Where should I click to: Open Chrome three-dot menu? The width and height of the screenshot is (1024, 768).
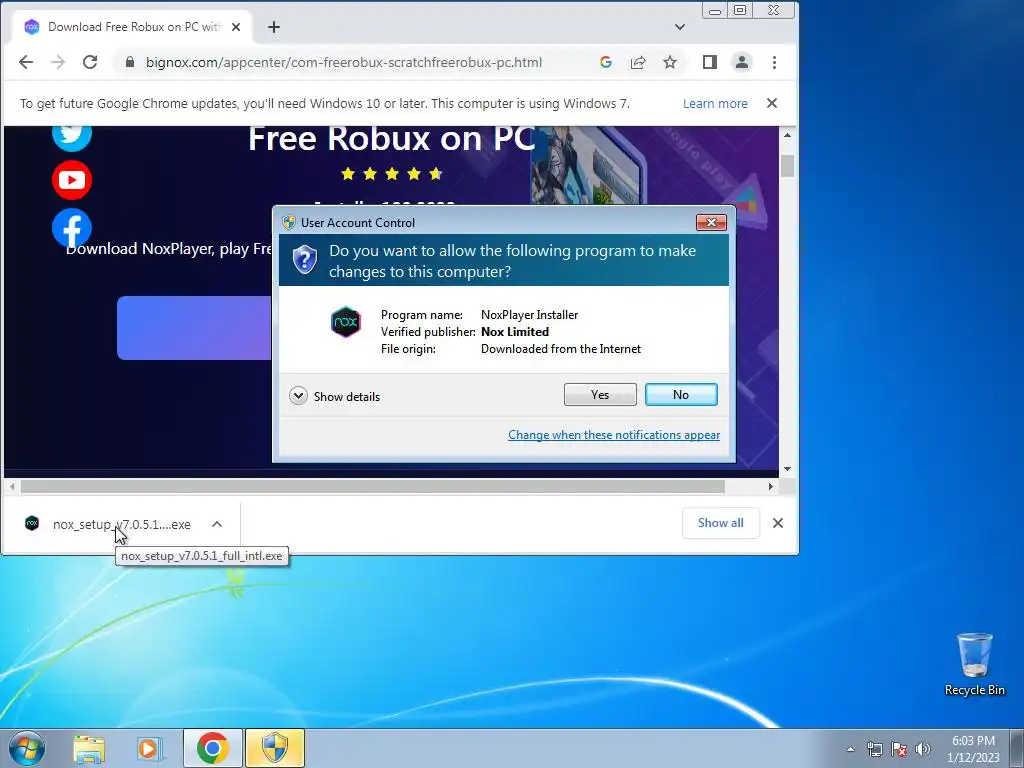(775, 62)
